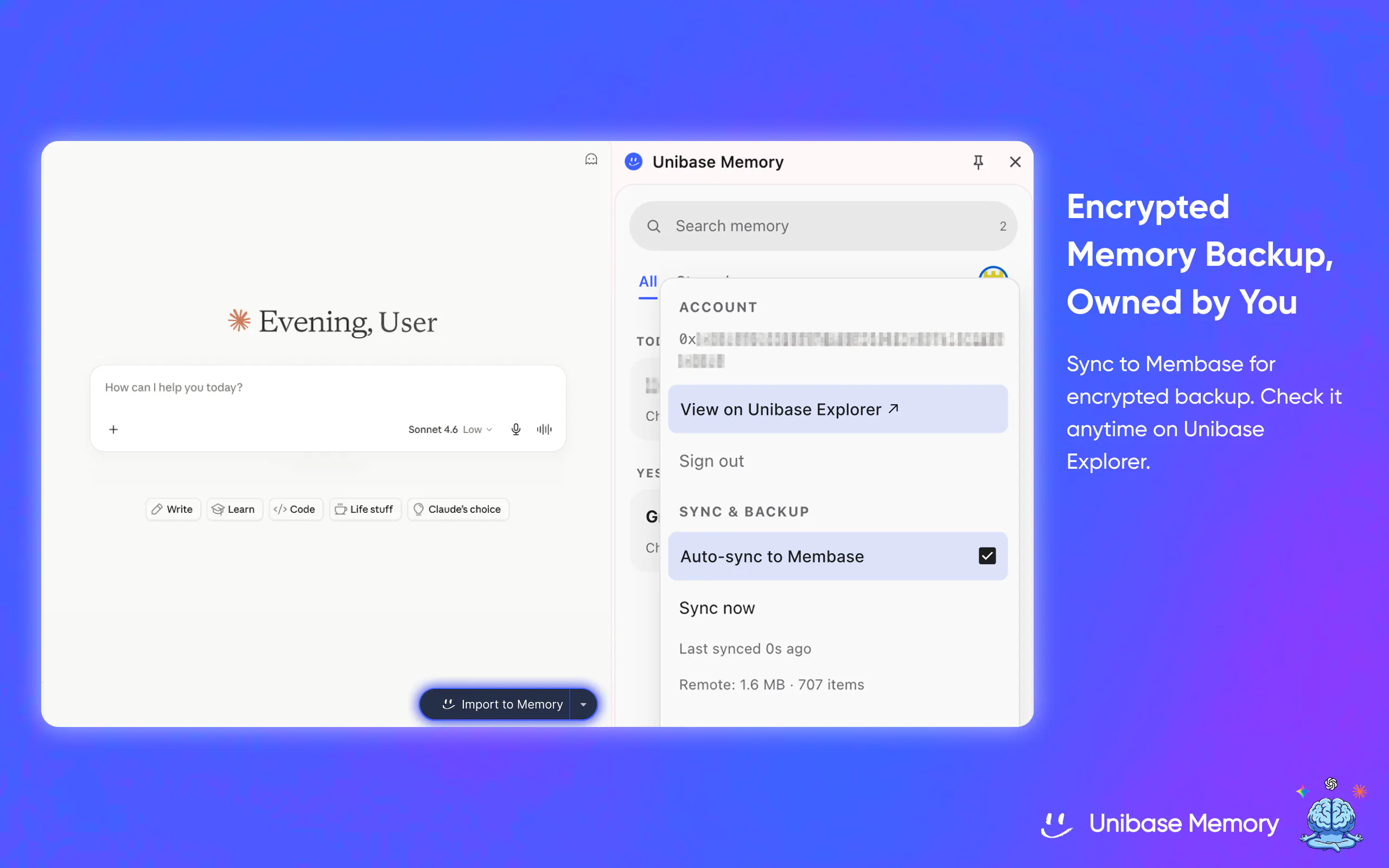Focus the Search memory field

click(823, 226)
